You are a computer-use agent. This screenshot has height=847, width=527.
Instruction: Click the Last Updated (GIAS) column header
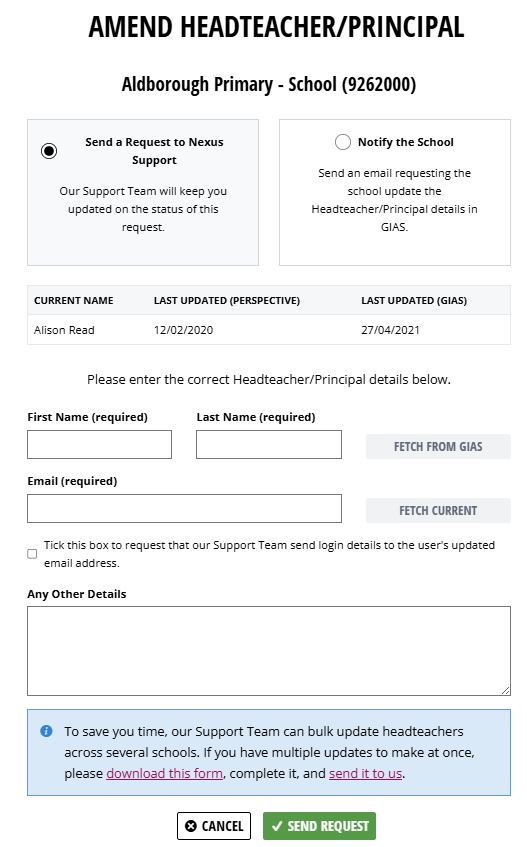tap(414, 300)
